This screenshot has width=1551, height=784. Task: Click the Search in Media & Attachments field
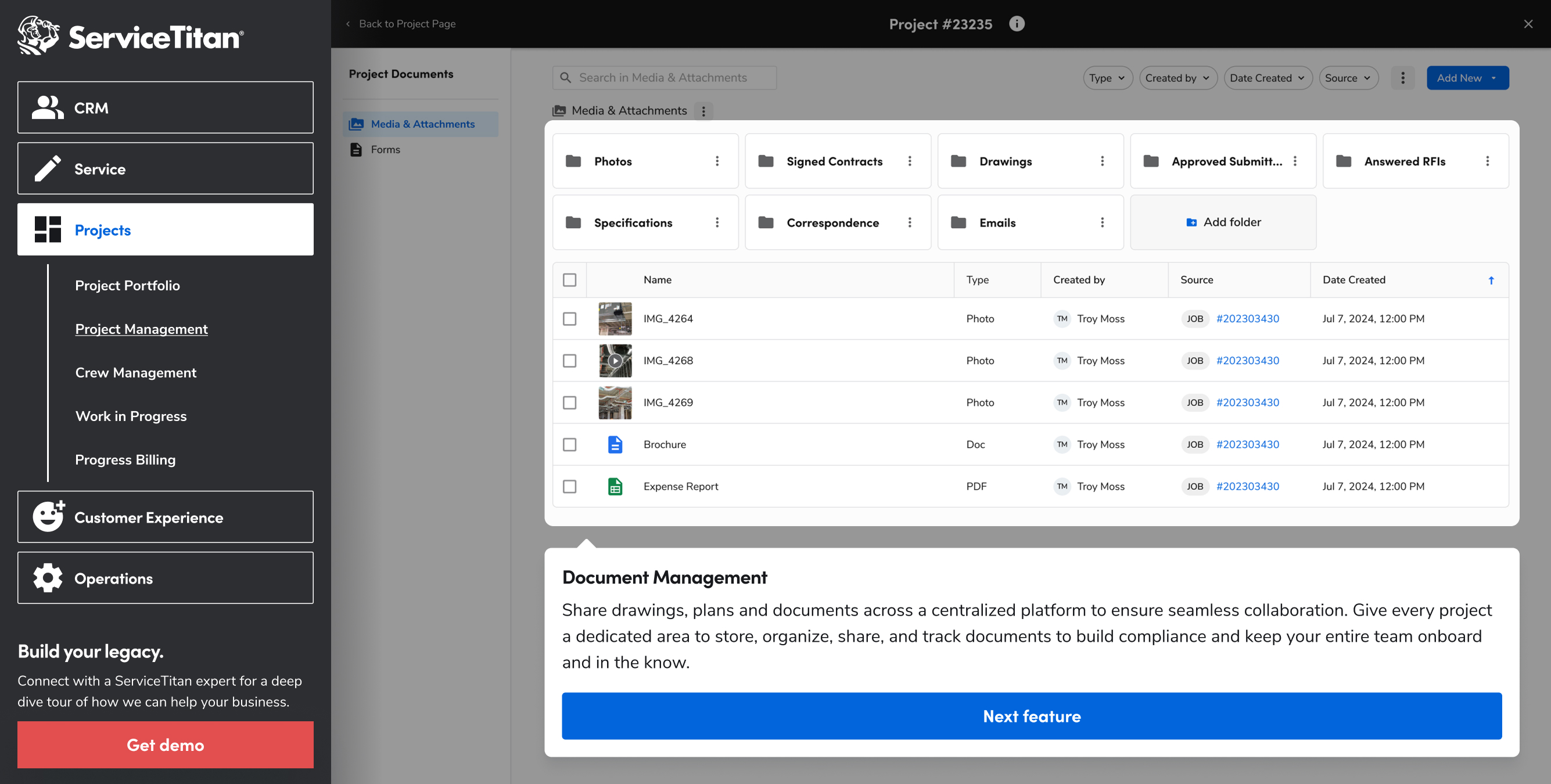coord(664,78)
